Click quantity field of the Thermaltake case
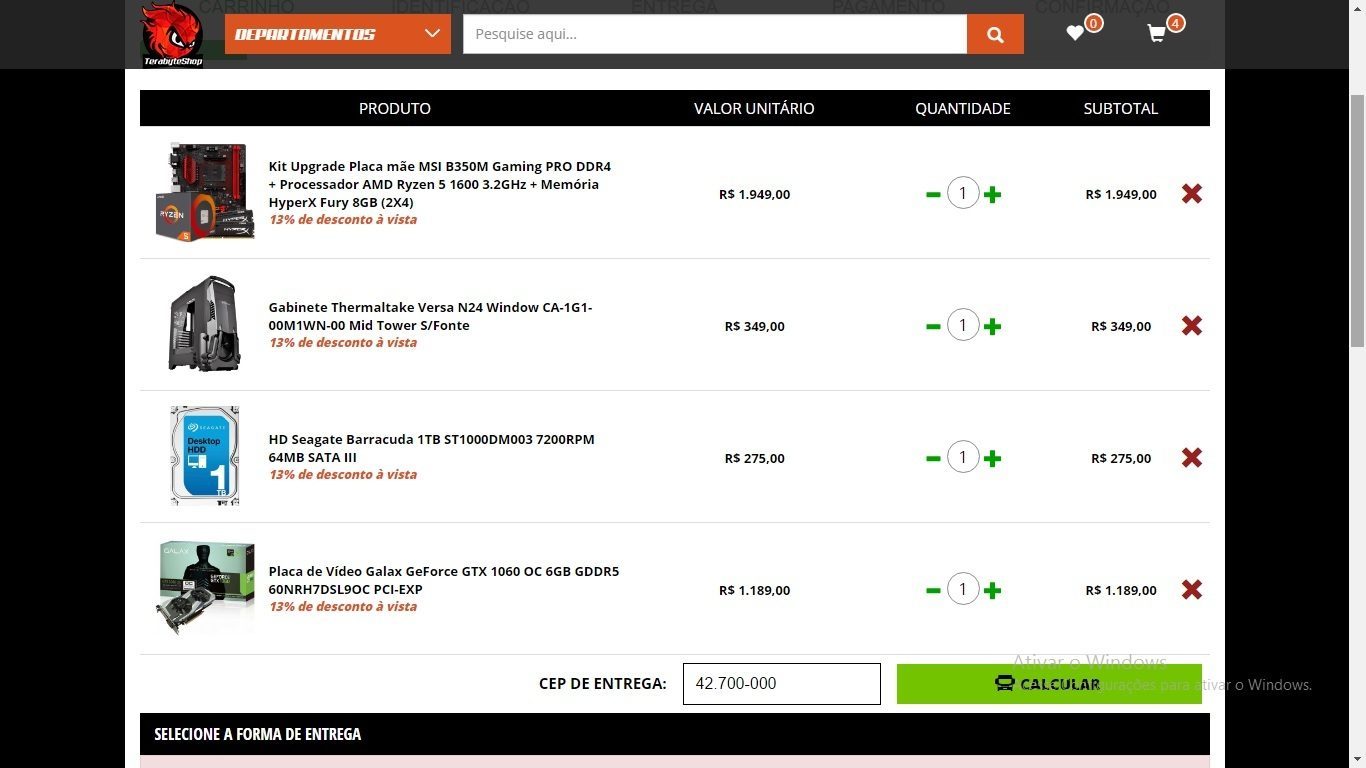The image size is (1366, 768). 963,325
